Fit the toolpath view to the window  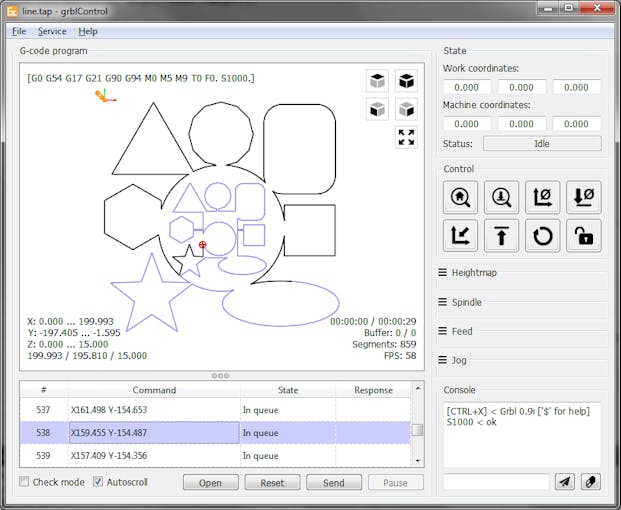406,138
